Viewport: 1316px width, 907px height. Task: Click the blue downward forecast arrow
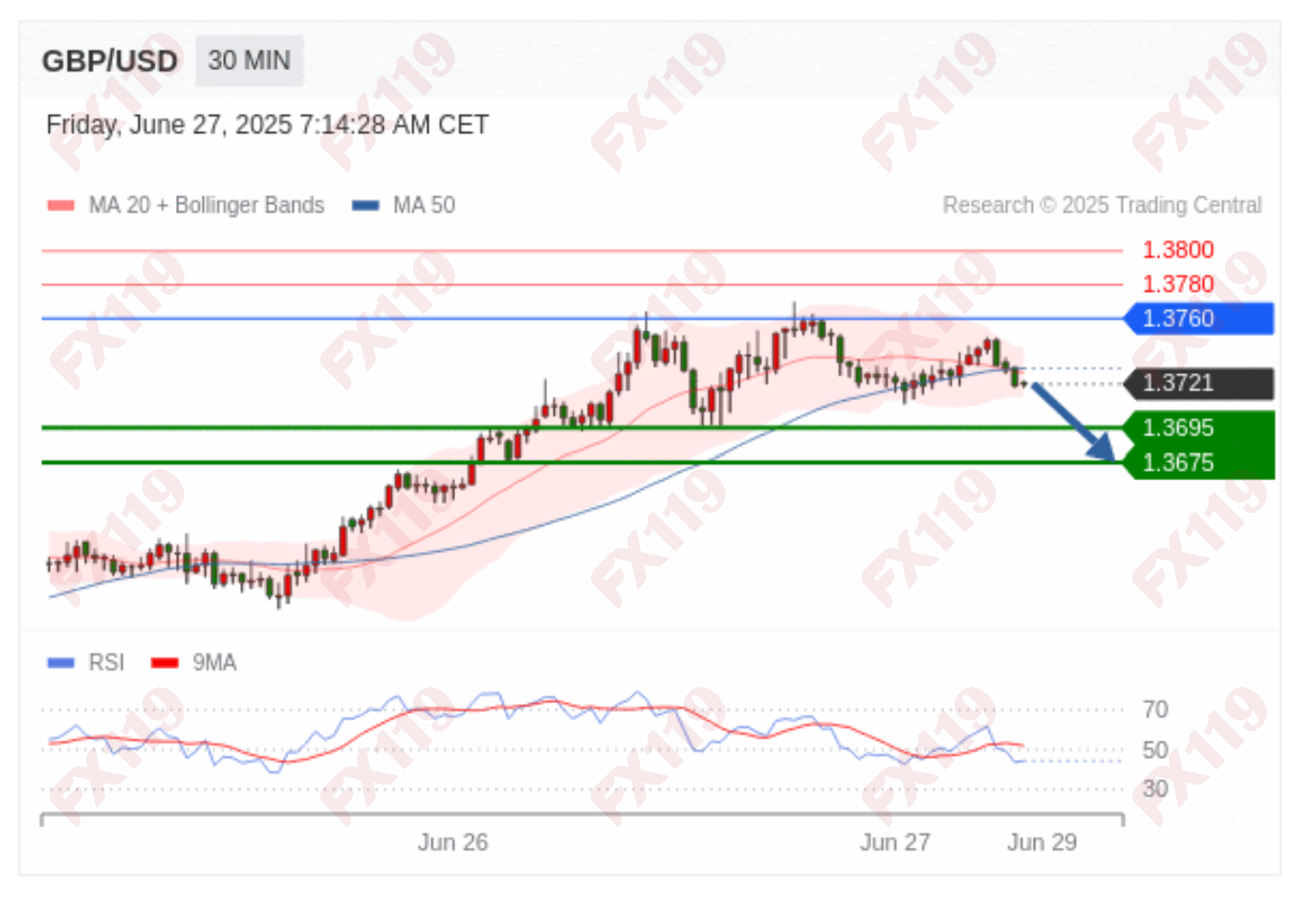click(1073, 422)
